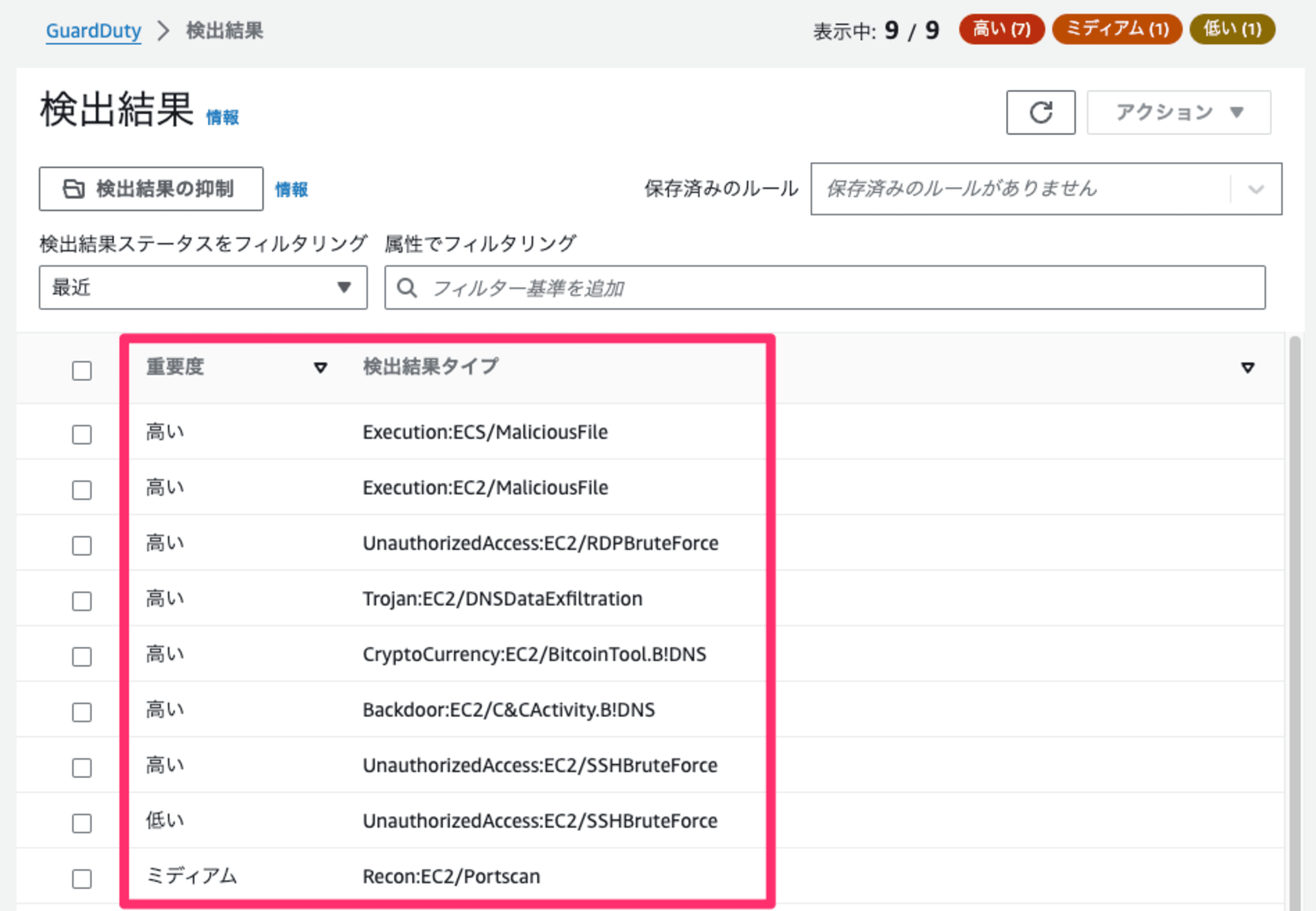
Task: Open the 保存済みのルール combo box
Action: click(1046, 189)
